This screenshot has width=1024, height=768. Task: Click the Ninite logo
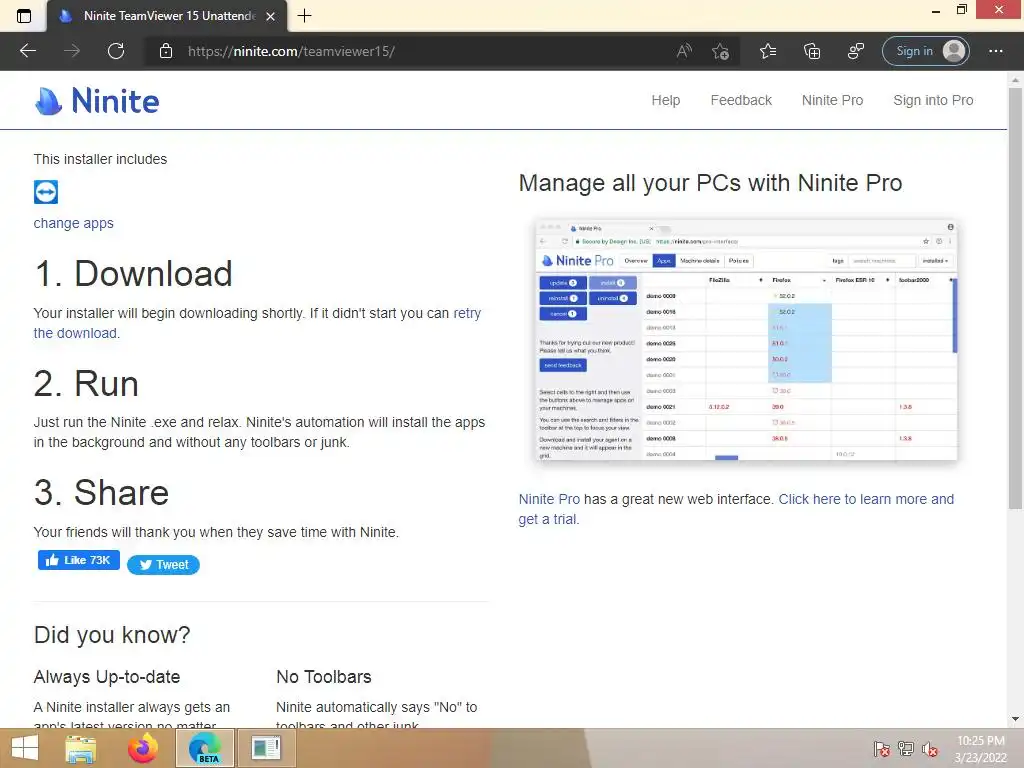coord(97,101)
